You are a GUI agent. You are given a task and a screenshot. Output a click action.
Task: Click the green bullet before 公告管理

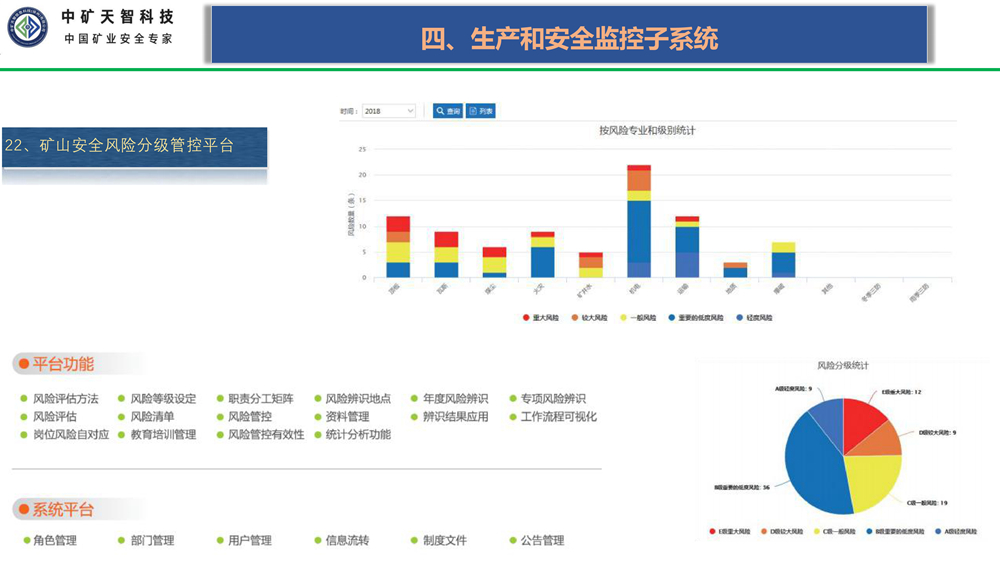(x=512, y=541)
